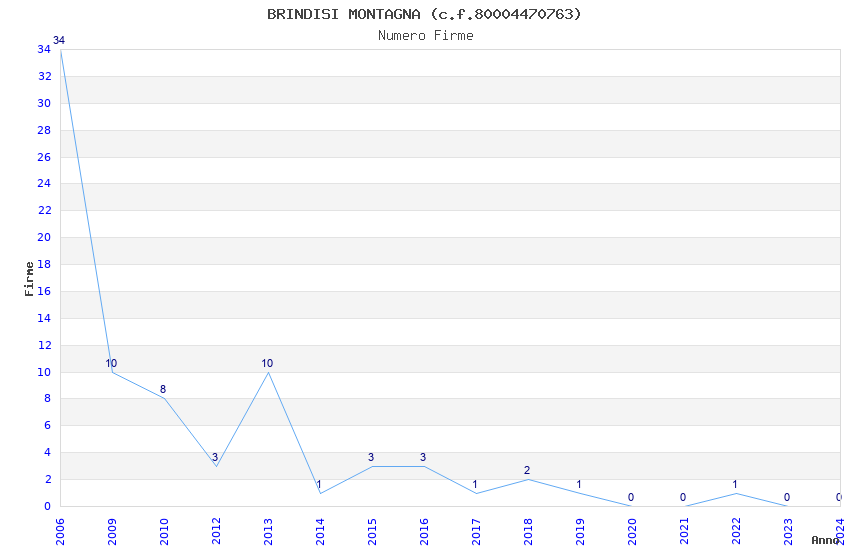850x550 pixels.
Task: Click y-axis tick label 12
Action: (44, 345)
